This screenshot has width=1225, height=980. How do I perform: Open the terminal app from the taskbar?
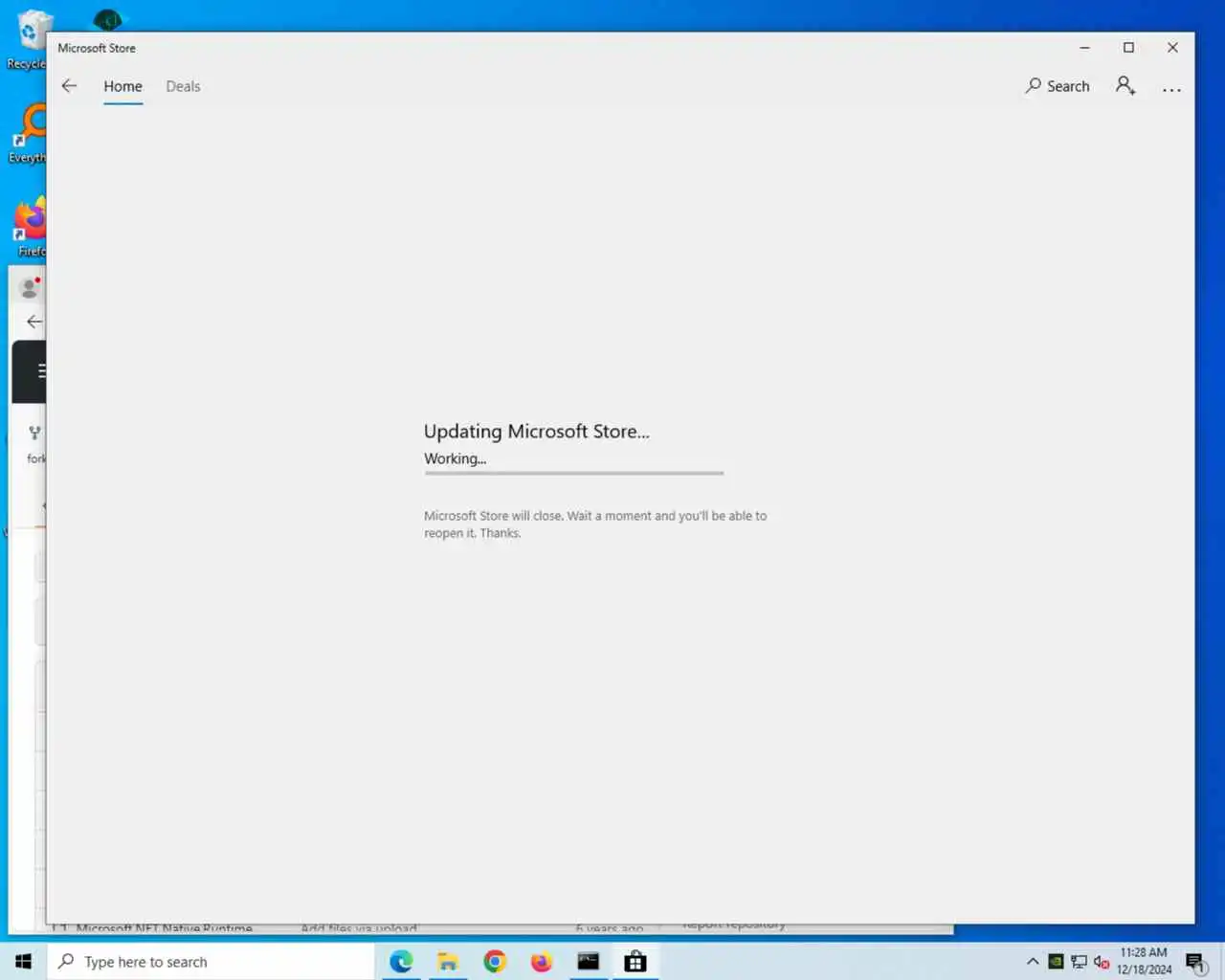589,962
